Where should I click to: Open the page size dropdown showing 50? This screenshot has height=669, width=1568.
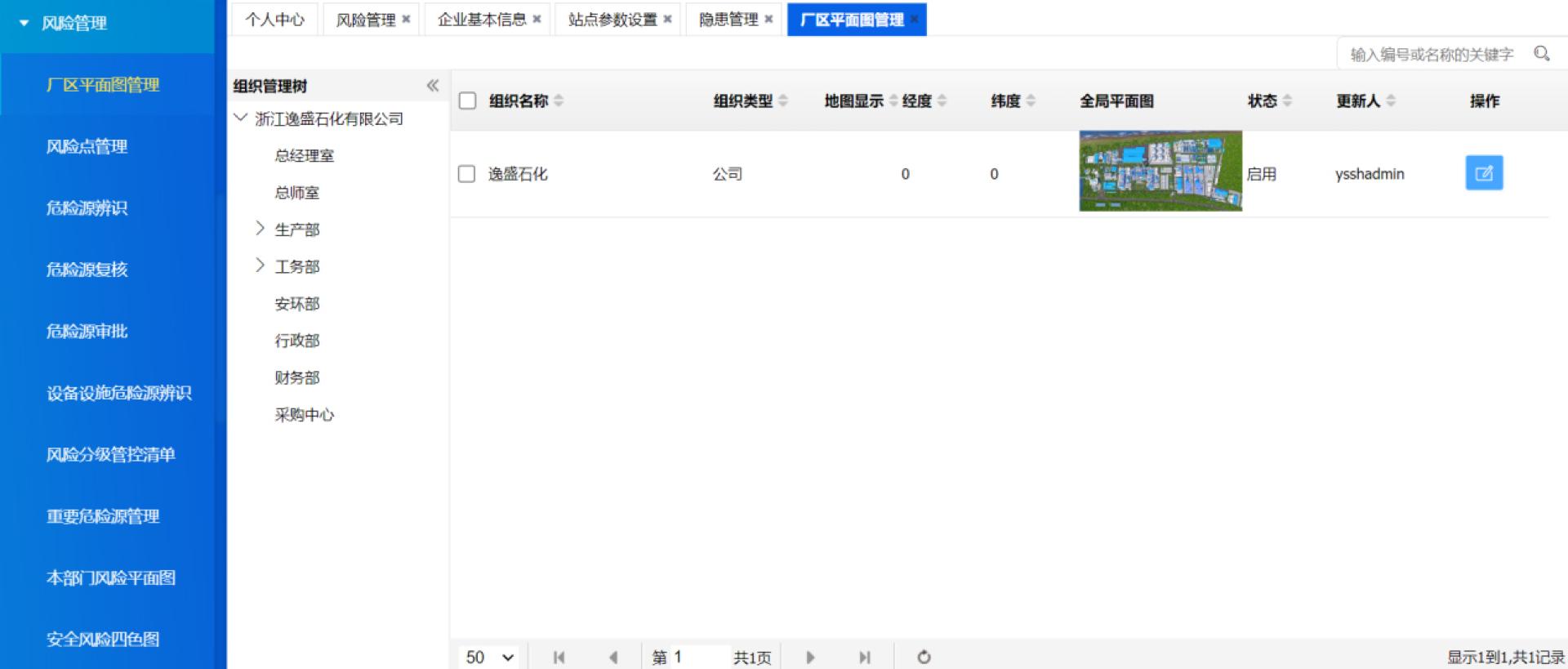pos(490,657)
